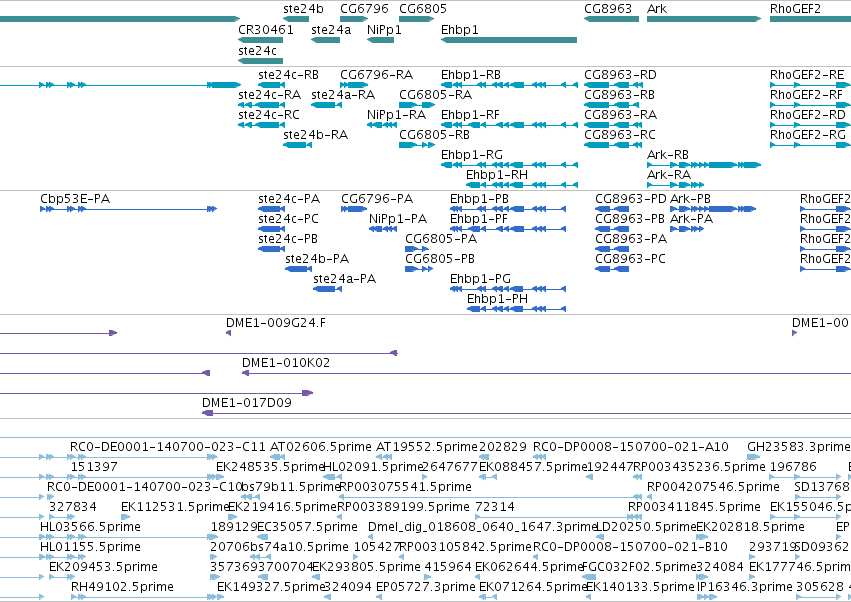Select transcript CG6796-RA
This screenshot has height=602, width=851.
[x=376, y=74]
